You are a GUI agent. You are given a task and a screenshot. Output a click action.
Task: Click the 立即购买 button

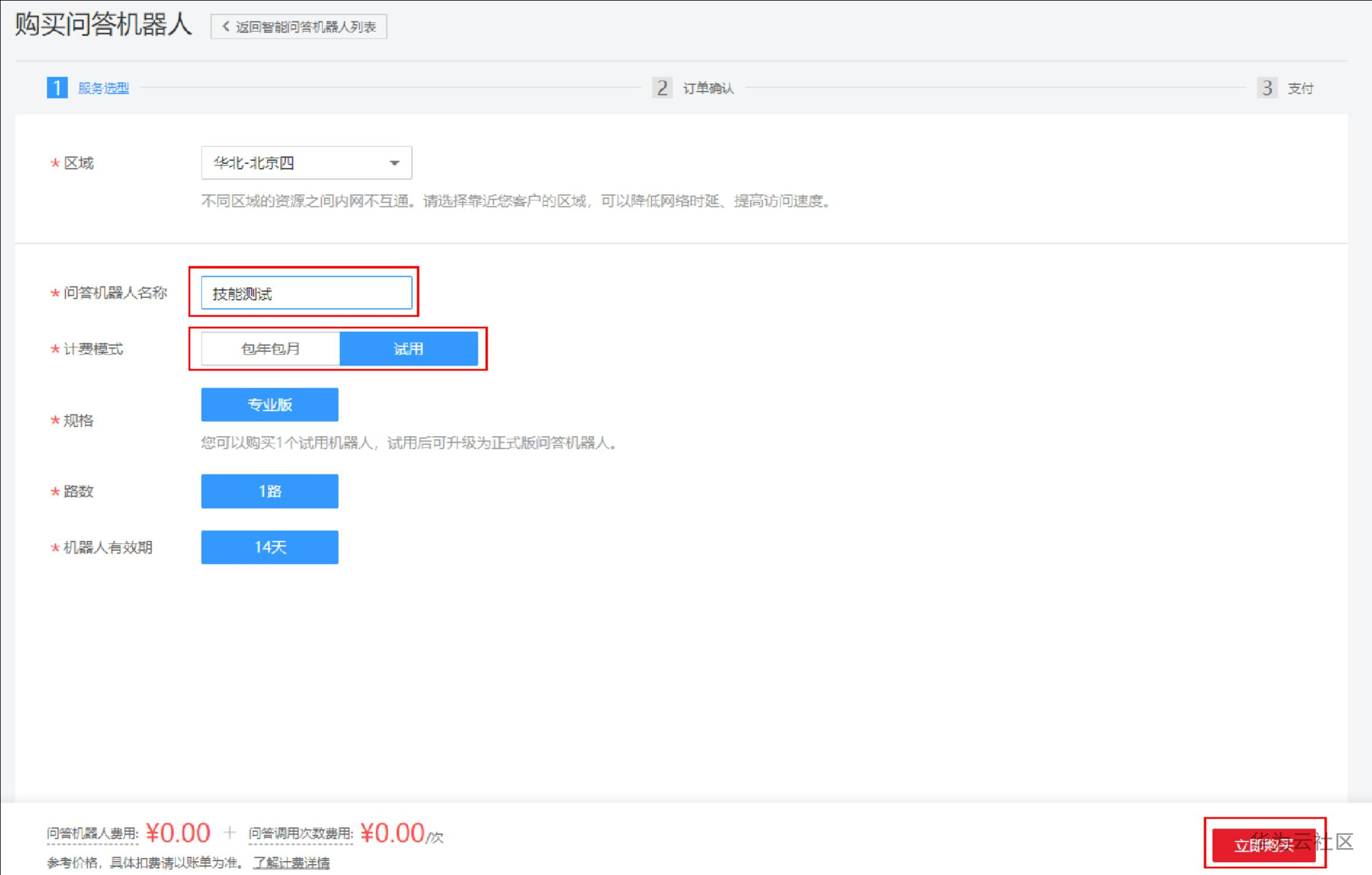[1263, 846]
